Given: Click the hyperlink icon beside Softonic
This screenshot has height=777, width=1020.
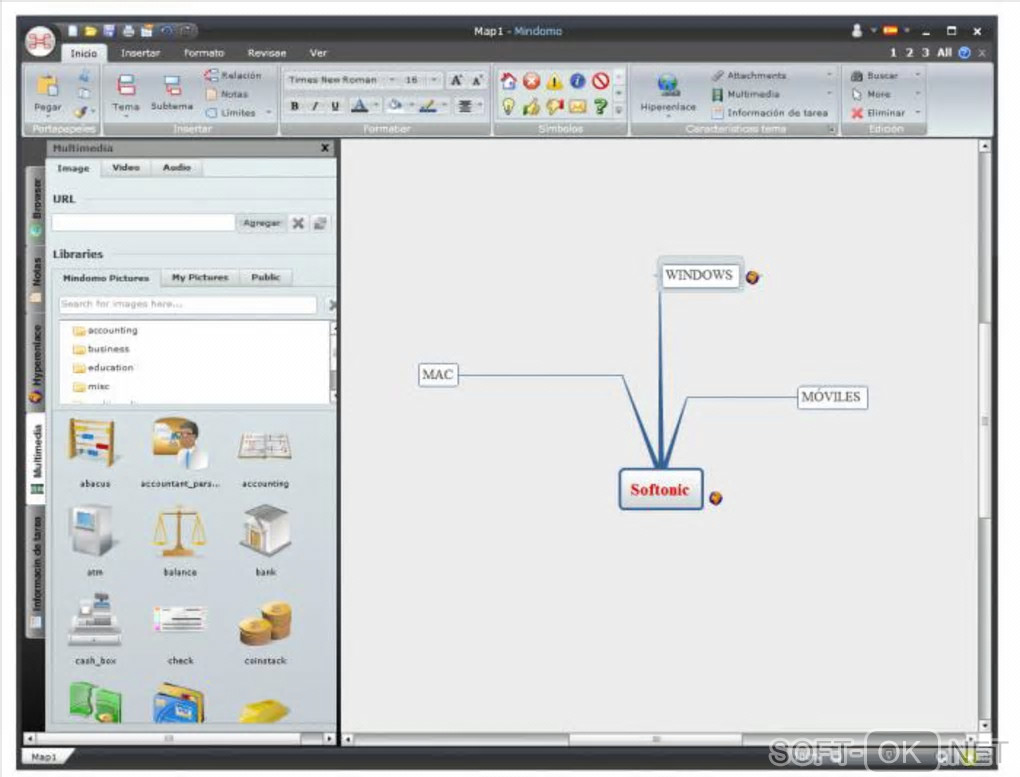Looking at the screenshot, I should [x=716, y=498].
